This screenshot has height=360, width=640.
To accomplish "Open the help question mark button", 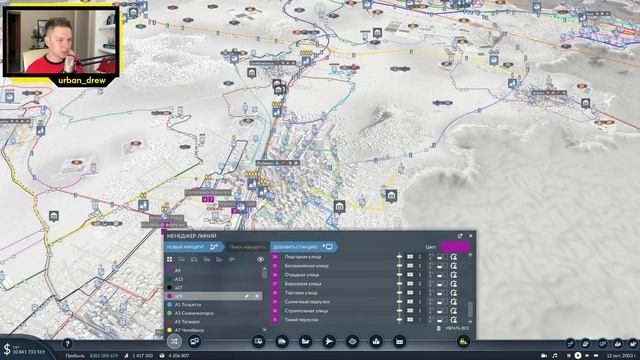I will pyautogui.click(x=67, y=344).
